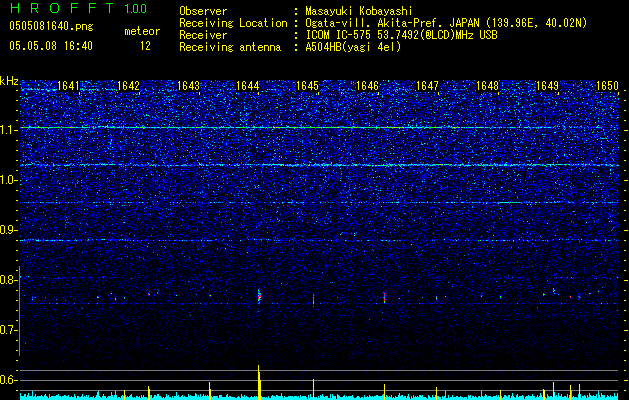The height and width of the screenshot is (400, 629).
Task: Click the 1644 time marker
Action: (x=248, y=86)
